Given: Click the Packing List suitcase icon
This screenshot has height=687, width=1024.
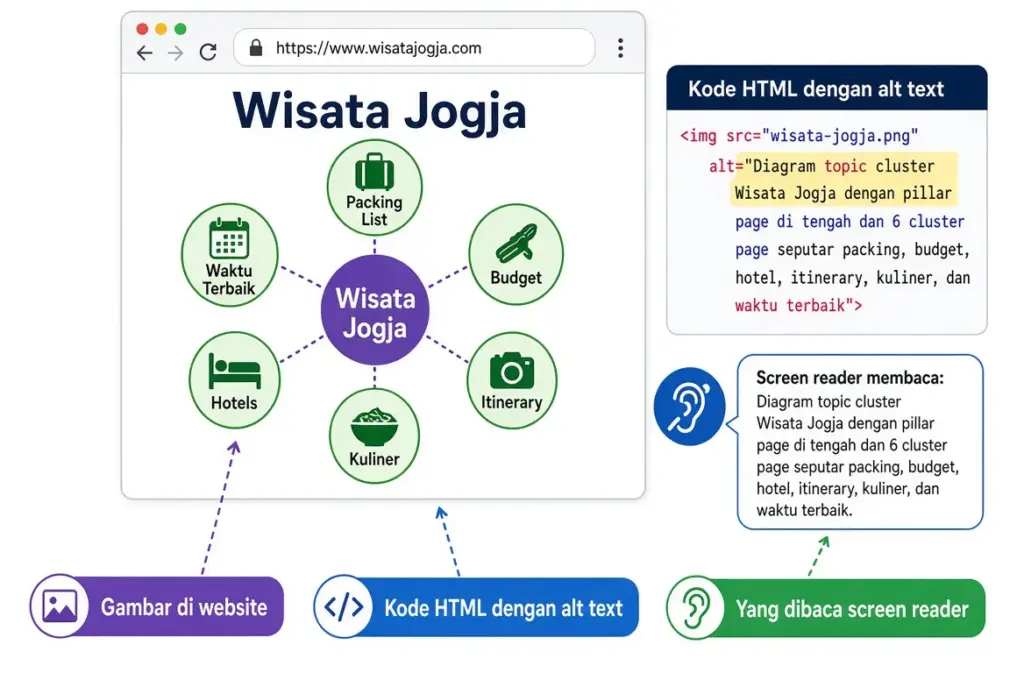Looking at the screenshot, I should (x=374, y=172).
